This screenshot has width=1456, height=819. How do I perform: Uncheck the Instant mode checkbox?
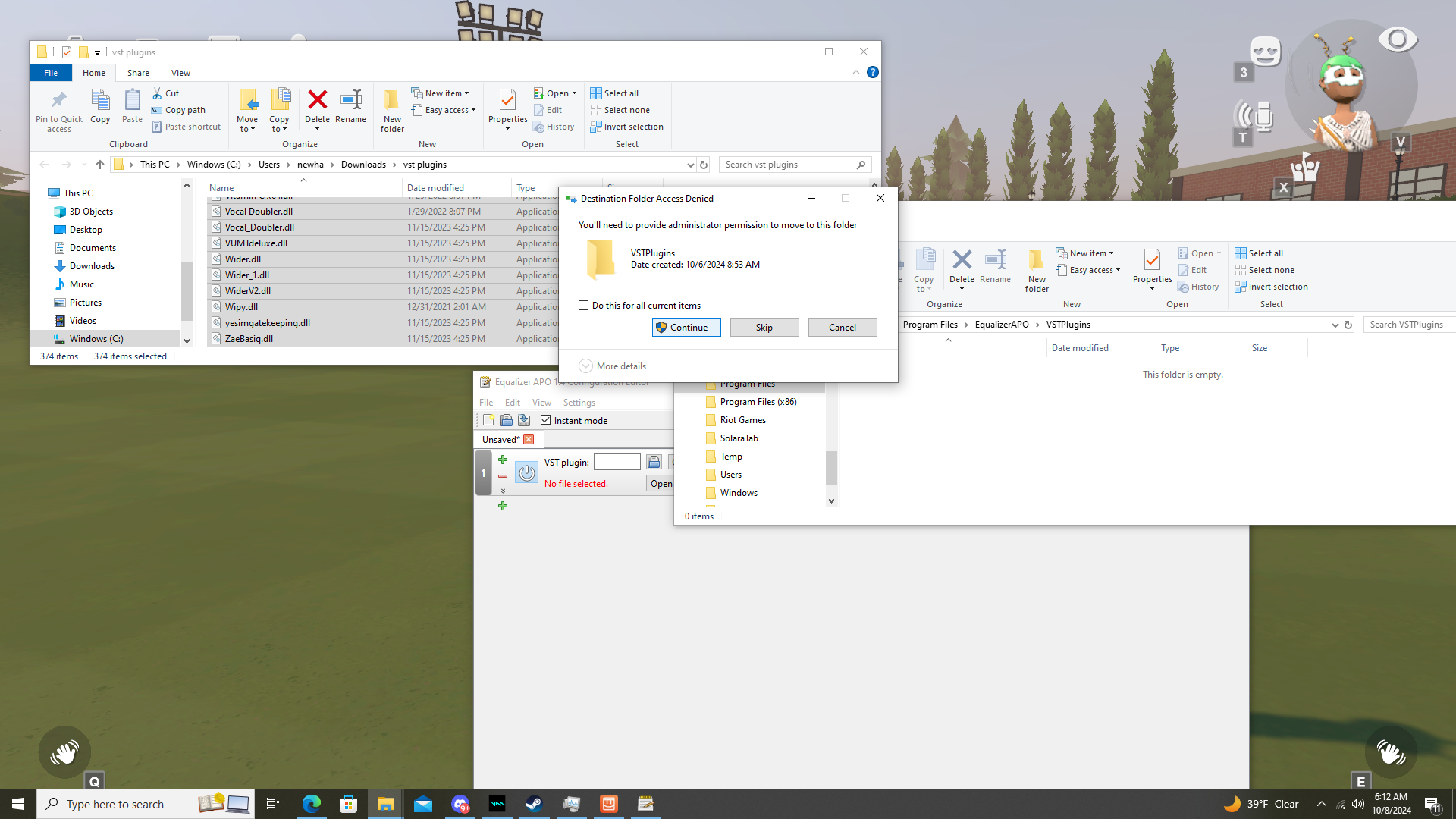click(x=545, y=420)
